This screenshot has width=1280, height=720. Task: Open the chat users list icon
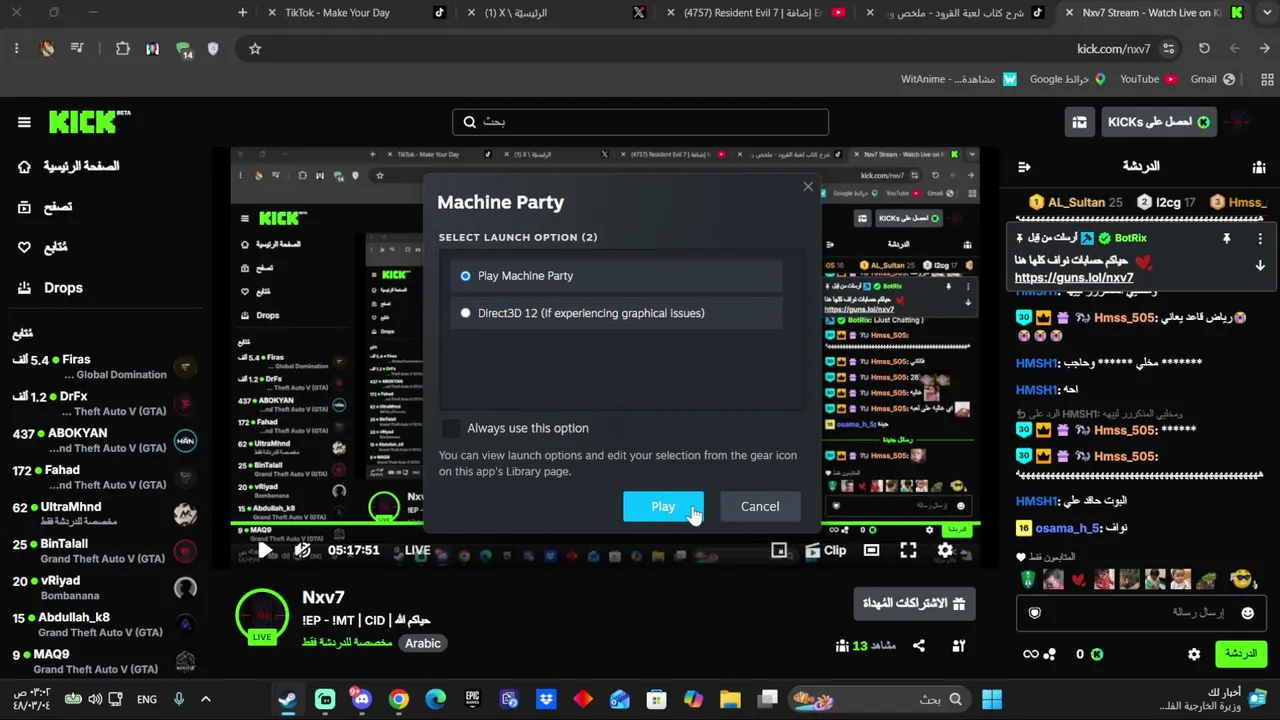pyautogui.click(x=1259, y=167)
